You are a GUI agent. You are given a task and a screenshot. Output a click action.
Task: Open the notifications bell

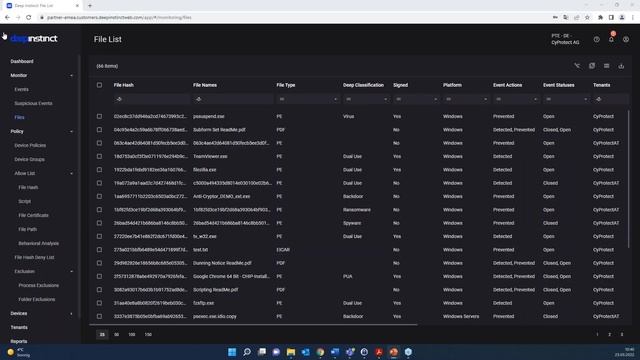click(x=611, y=40)
